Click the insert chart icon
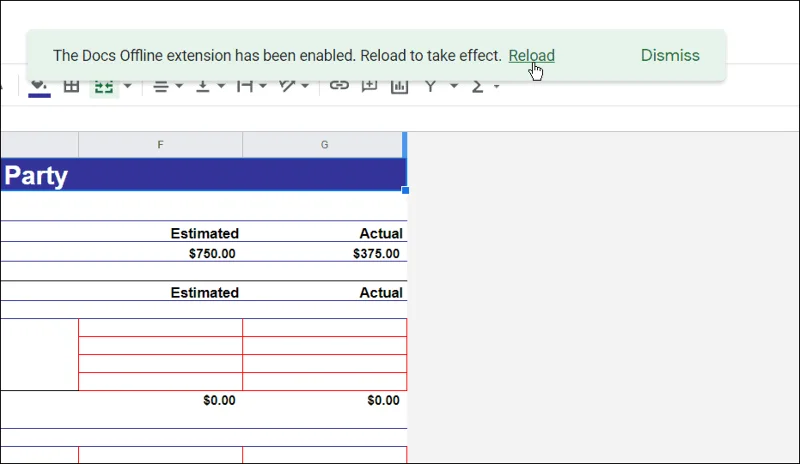 [x=399, y=86]
